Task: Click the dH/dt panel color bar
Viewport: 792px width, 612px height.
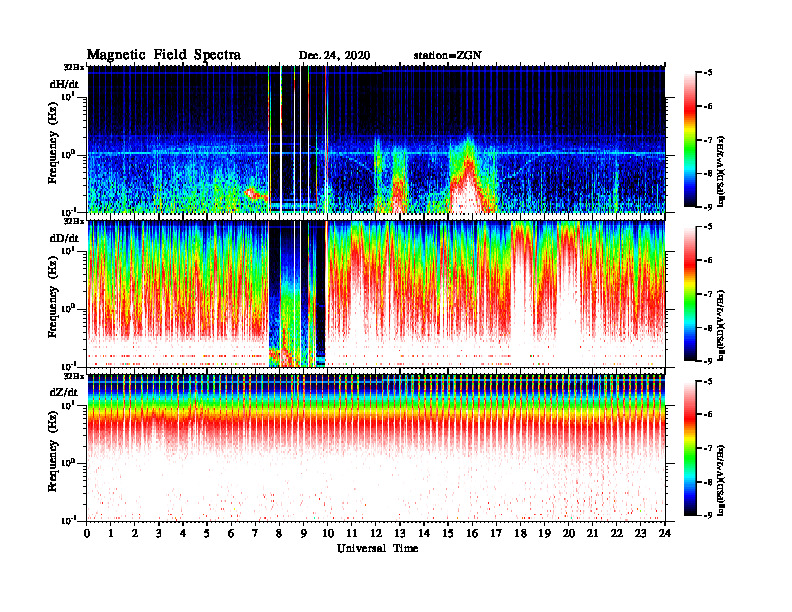Action: tap(690, 140)
